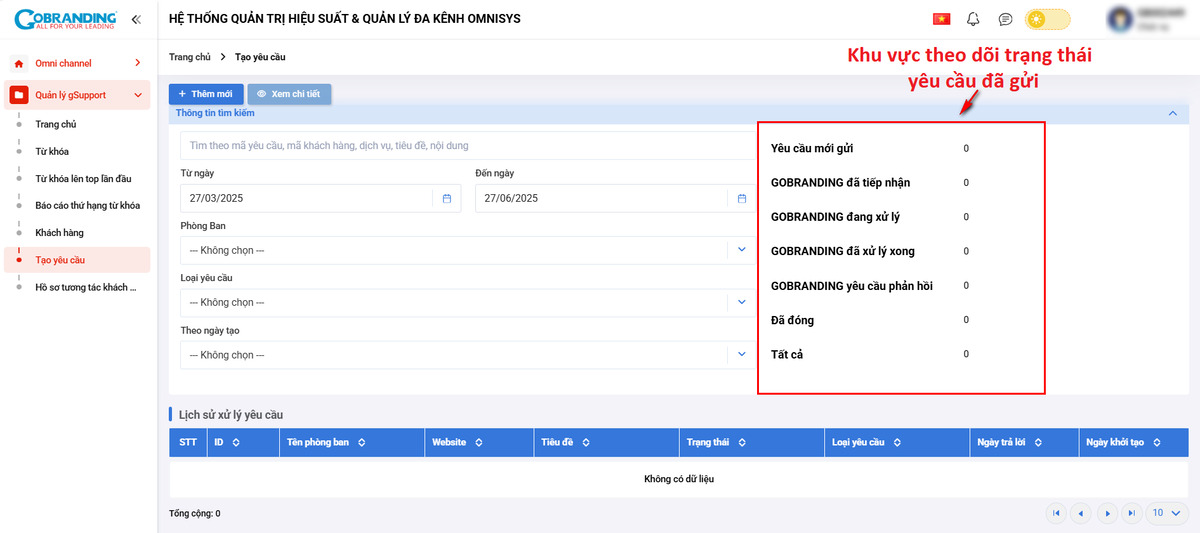Collapse the sidebar with double chevron icon
This screenshot has height=533, width=1200.
(136, 19)
